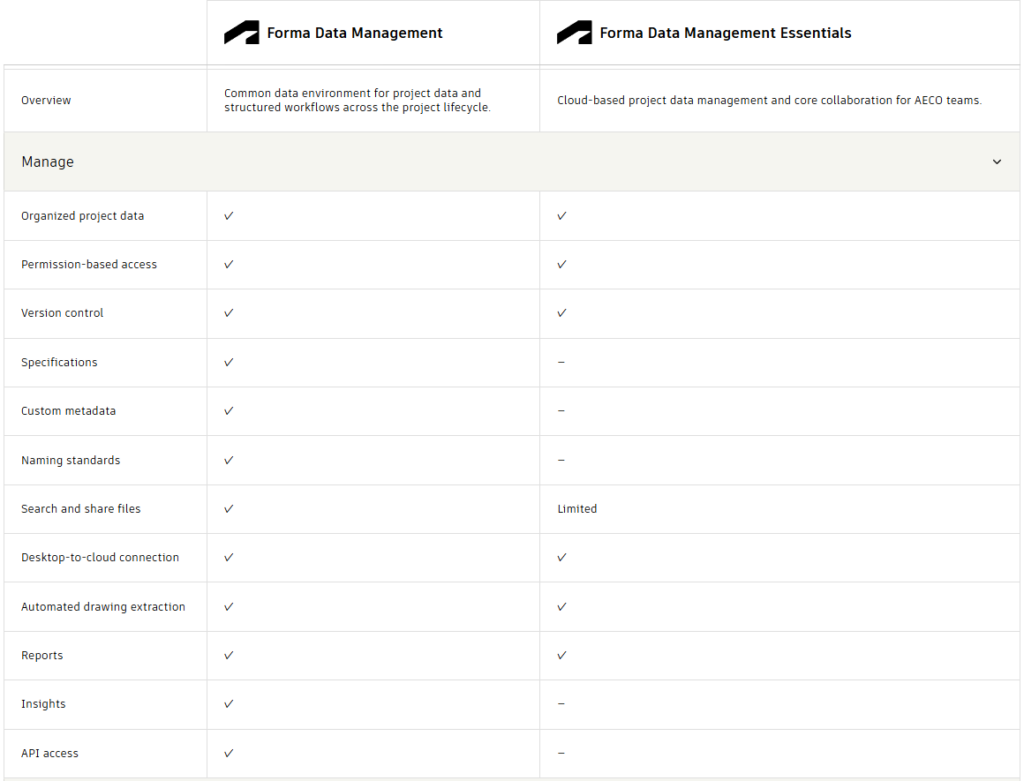Image resolution: width=1024 pixels, height=781 pixels.
Task: Click Forma Data Management checkmark for Specifications
Action: pos(229,362)
